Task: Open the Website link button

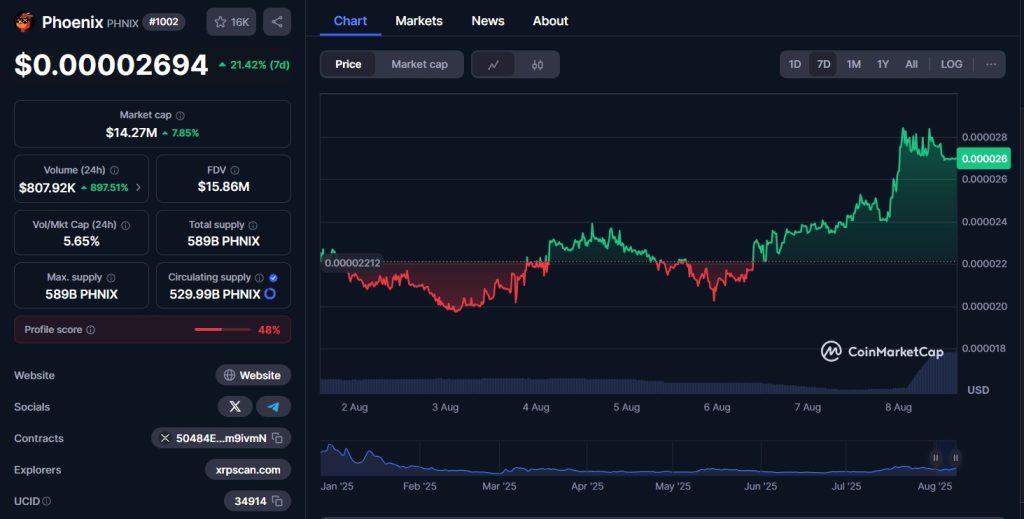Action: (x=253, y=375)
